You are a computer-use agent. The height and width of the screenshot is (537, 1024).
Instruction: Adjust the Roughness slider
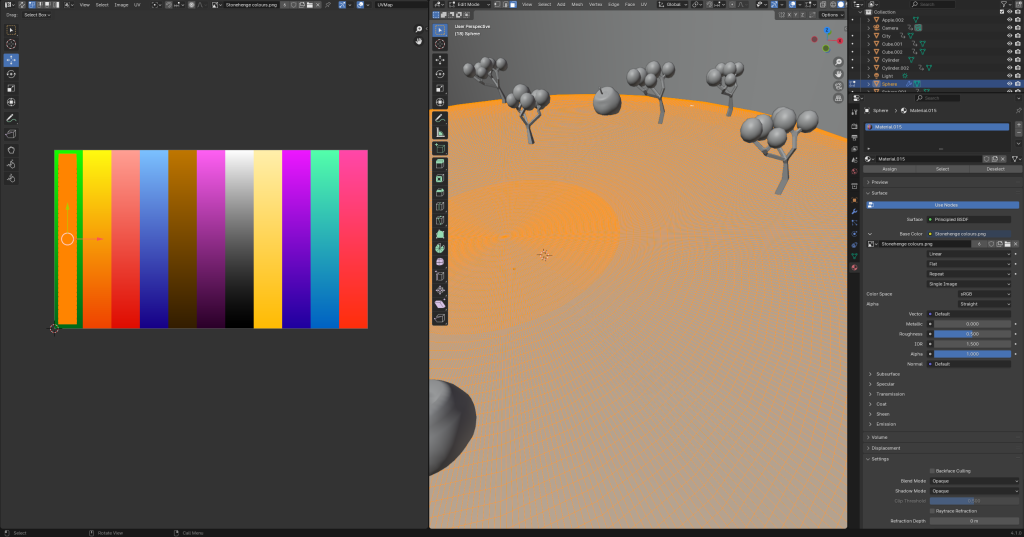pyautogui.click(x=970, y=333)
